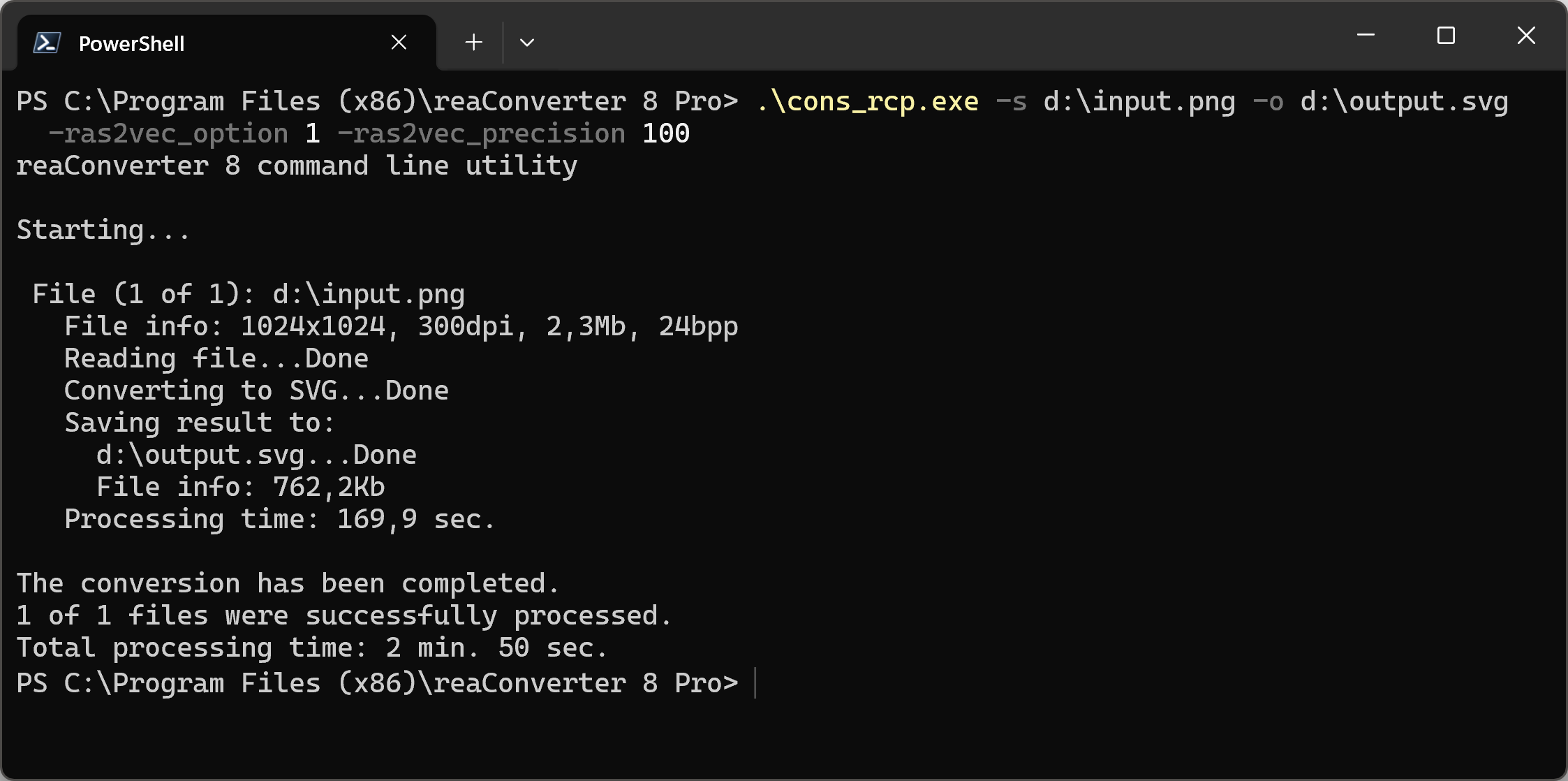Click the -ras2vec_precision parameter text
The height and width of the screenshot is (781, 1568).
[481, 134]
